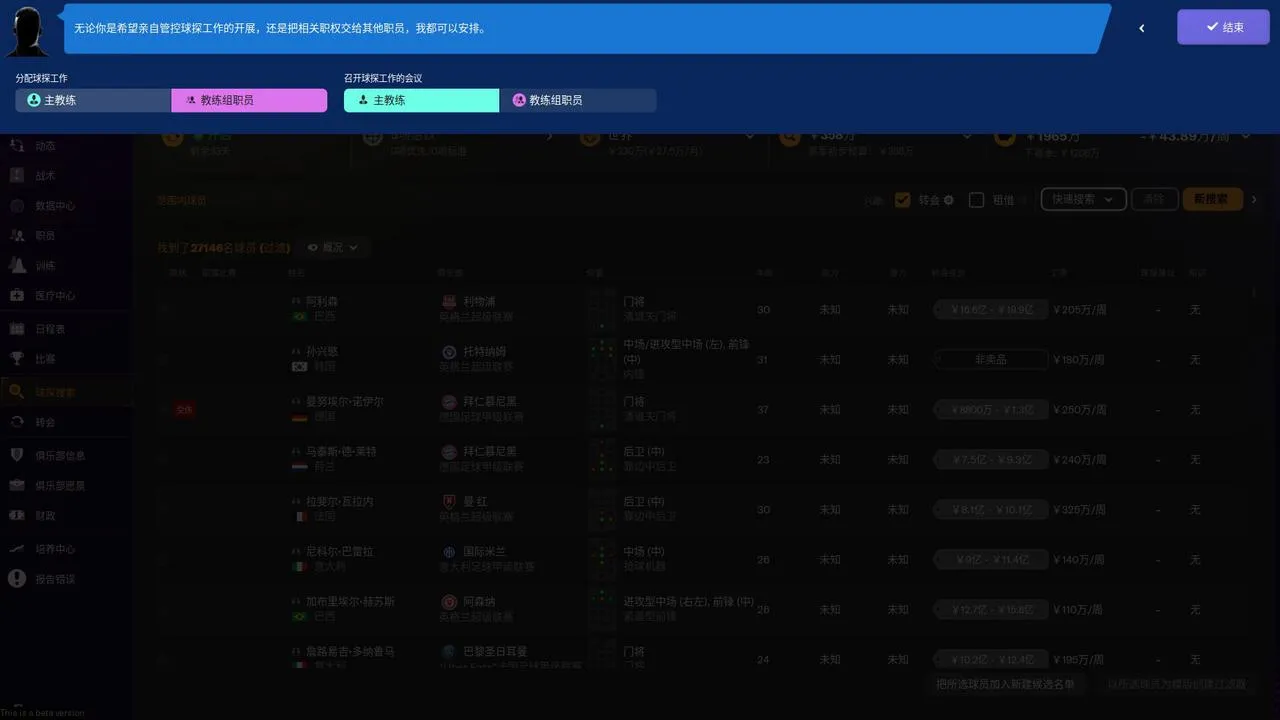This screenshot has height=720, width=1280.
Task: Click the Brazil flag under 阿利森
Action: [x=299, y=316]
